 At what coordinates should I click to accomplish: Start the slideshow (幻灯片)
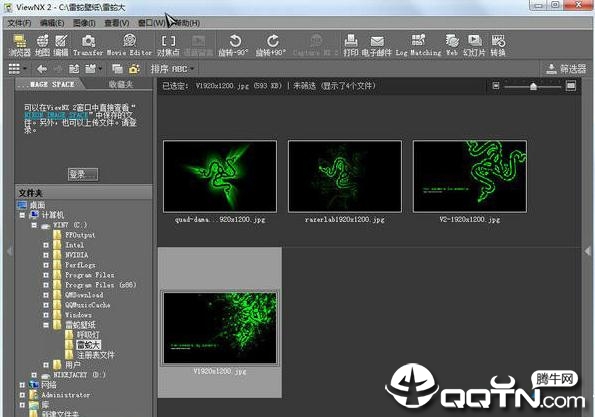tap(474, 45)
